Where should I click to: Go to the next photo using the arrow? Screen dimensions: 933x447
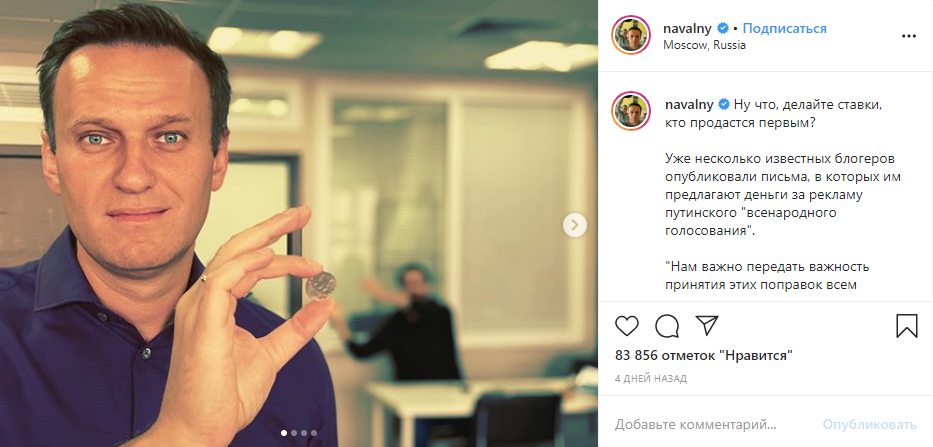(575, 224)
